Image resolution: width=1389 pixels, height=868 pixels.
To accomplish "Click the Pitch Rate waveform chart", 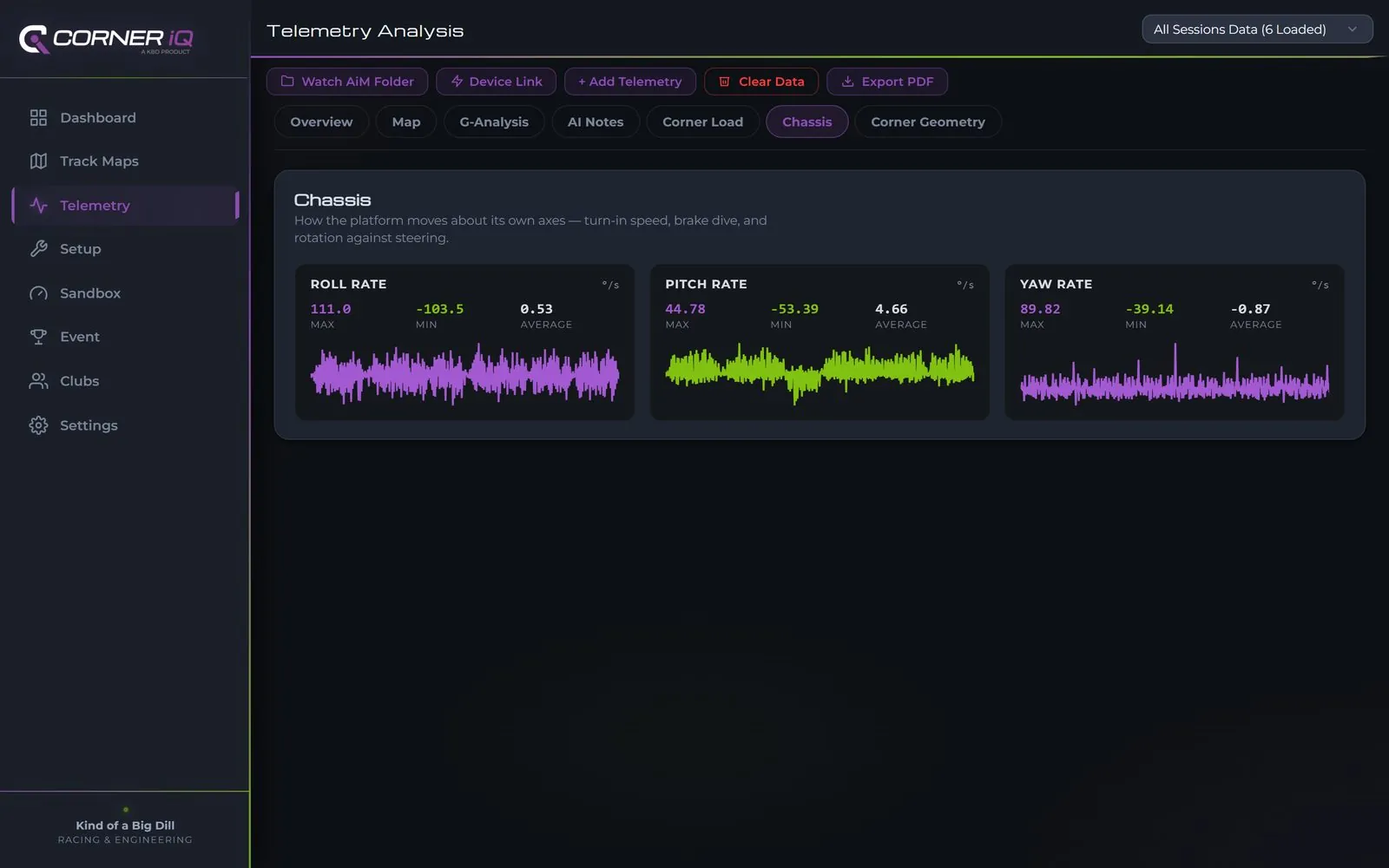I will click(820, 372).
